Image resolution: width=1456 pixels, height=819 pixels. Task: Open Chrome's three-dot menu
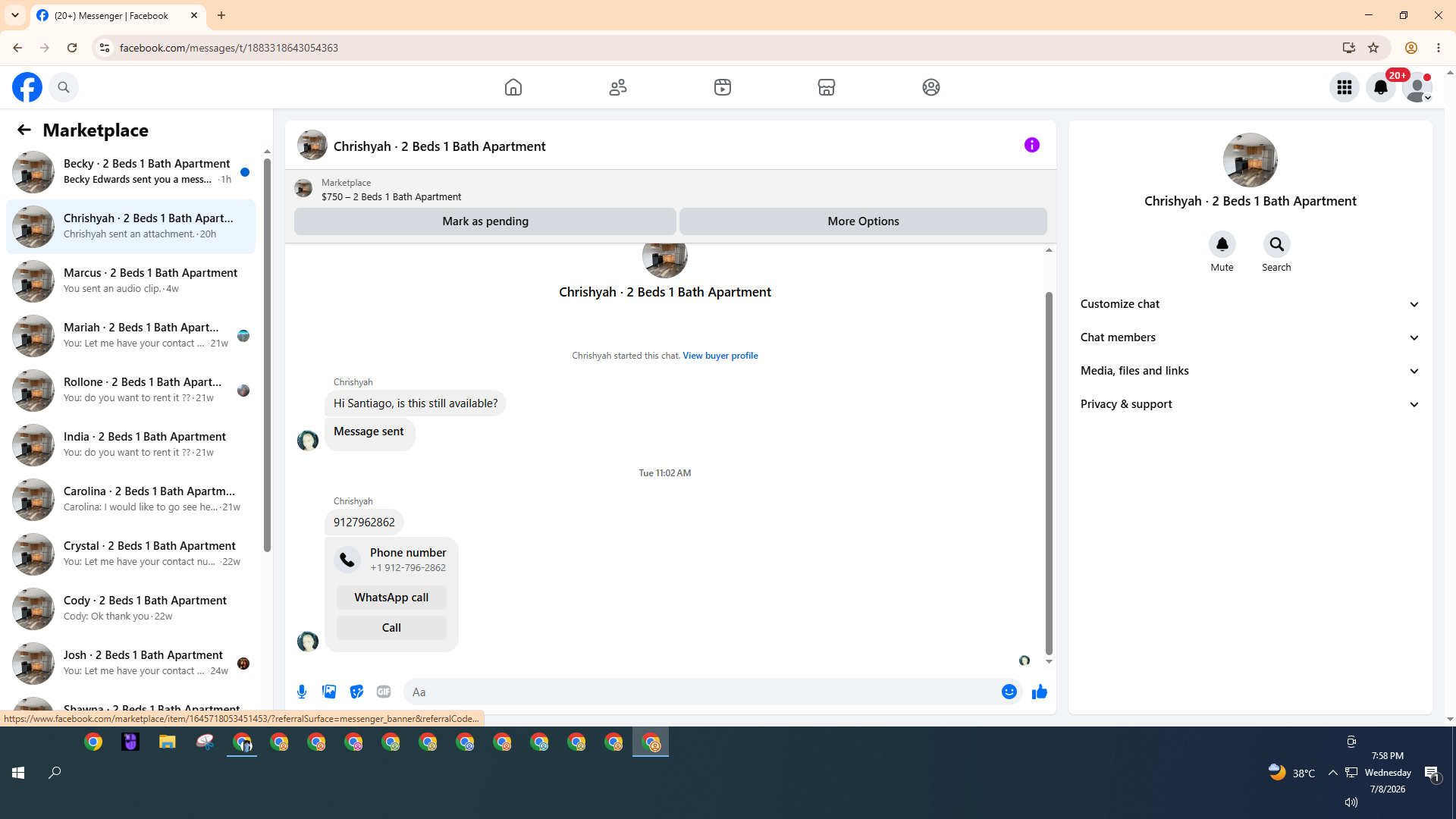pyautogui.click(x=1439, y=48)
